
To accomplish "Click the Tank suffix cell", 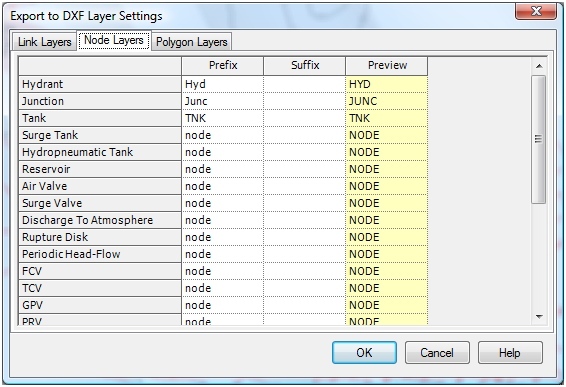I will [x=305, y=118].
